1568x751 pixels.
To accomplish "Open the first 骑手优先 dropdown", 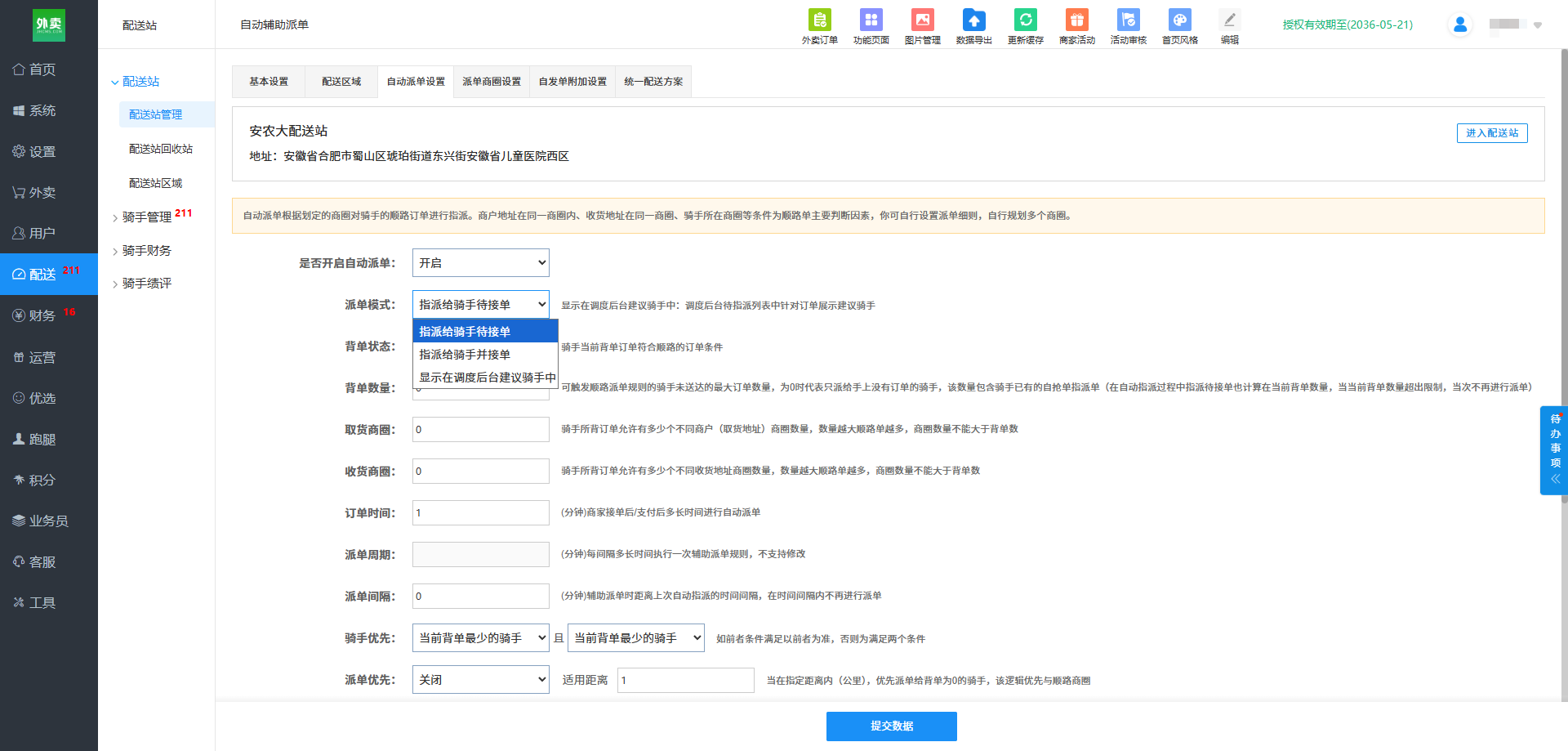I will click(480, 638).
